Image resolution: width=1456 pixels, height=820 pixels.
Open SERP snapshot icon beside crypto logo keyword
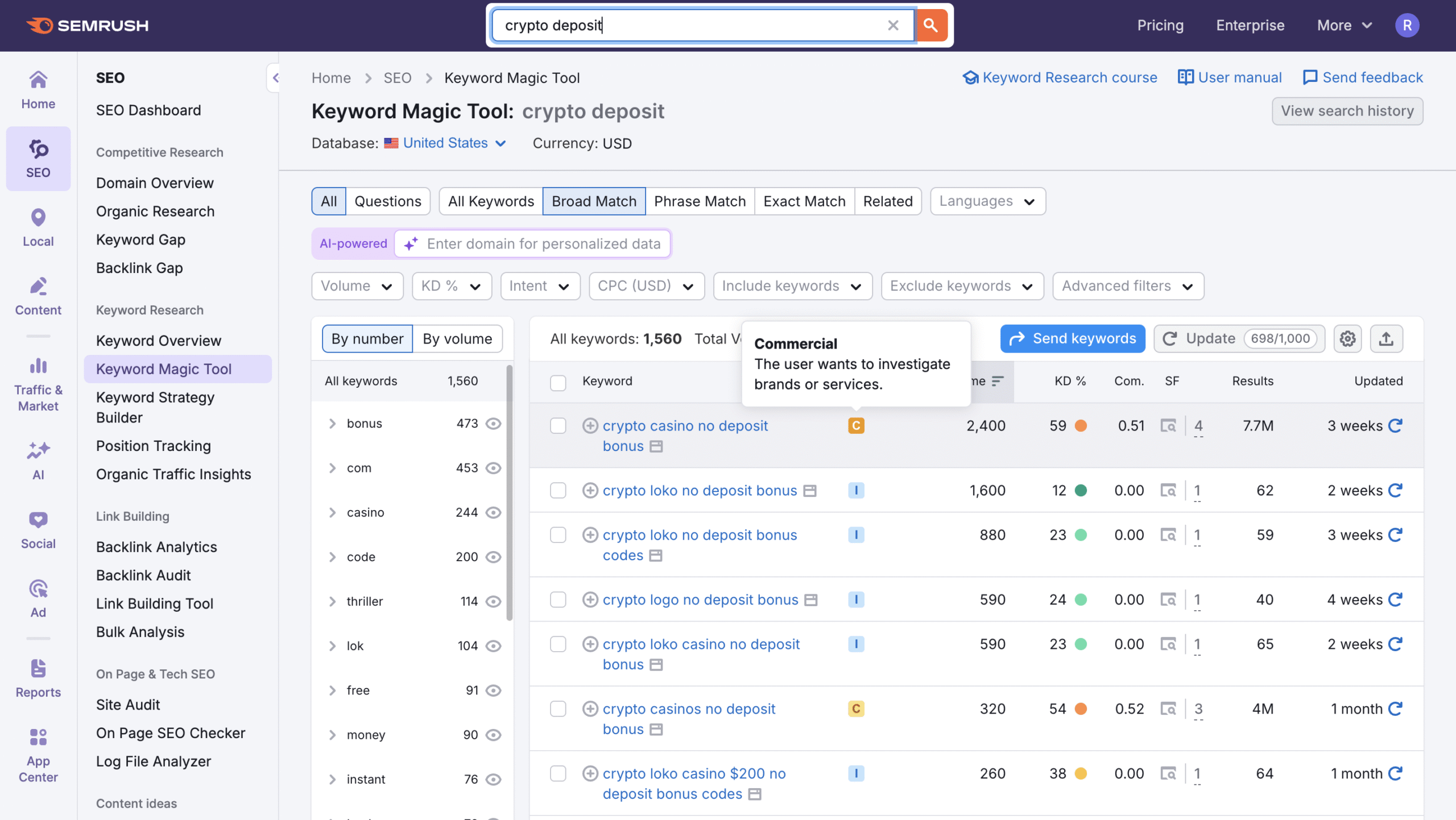tap(811, 600)
